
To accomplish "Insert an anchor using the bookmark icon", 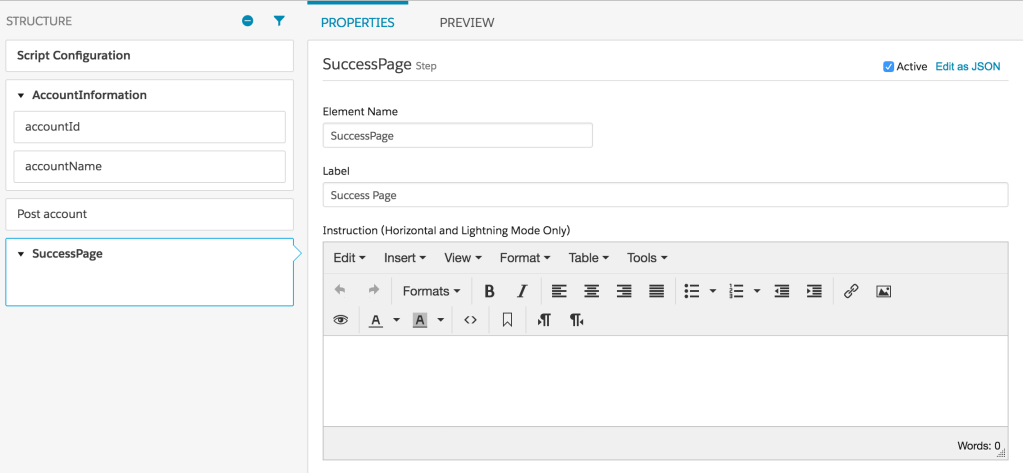I will coord(507,320).
